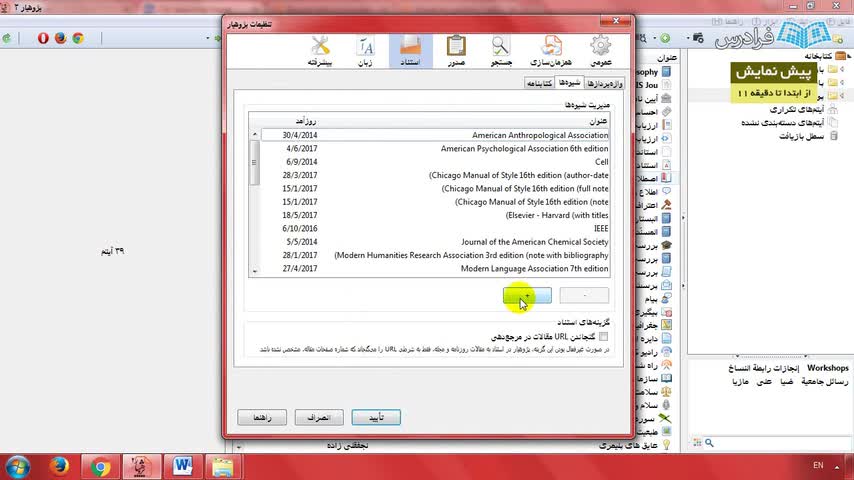Click the magnifier advanced search toolbar icon

(x=641, y=38)
